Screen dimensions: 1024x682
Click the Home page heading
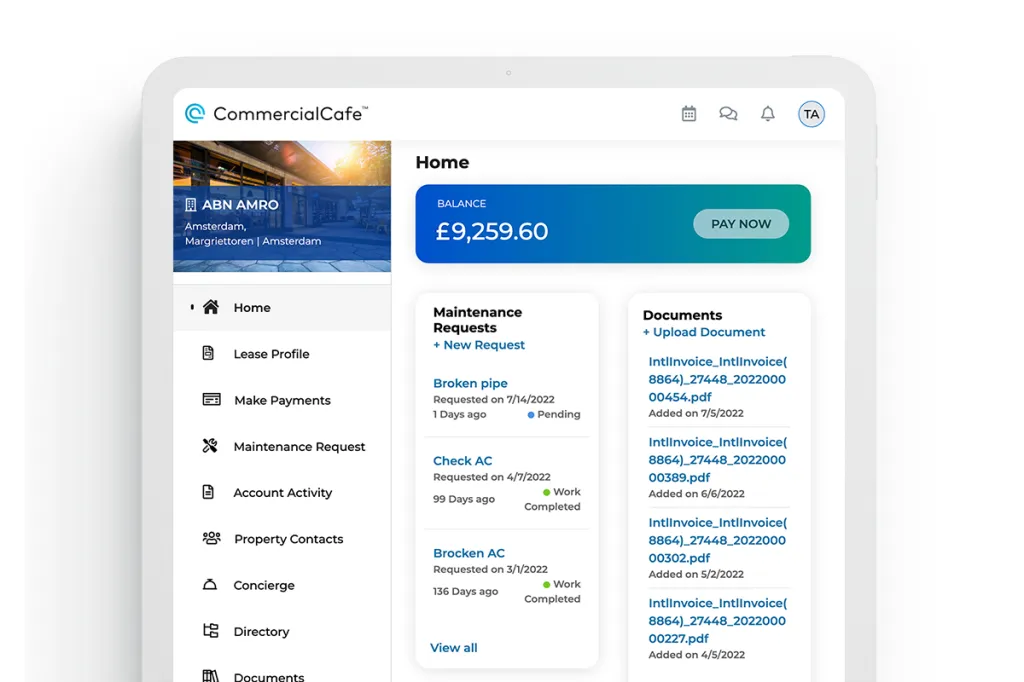[442, 162]
